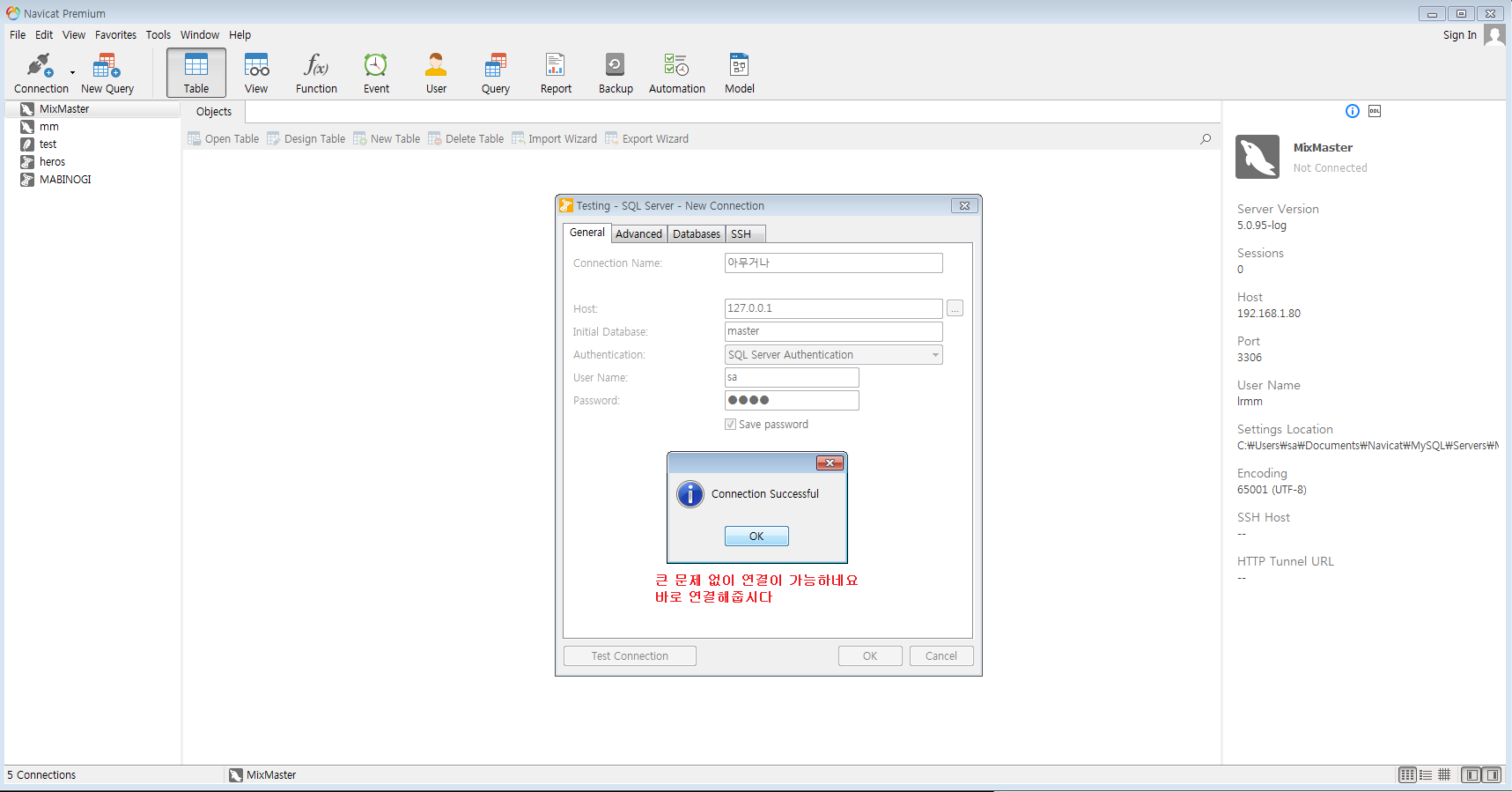
Task: Open the Report toolbar icon
Action: pos(556,72)
